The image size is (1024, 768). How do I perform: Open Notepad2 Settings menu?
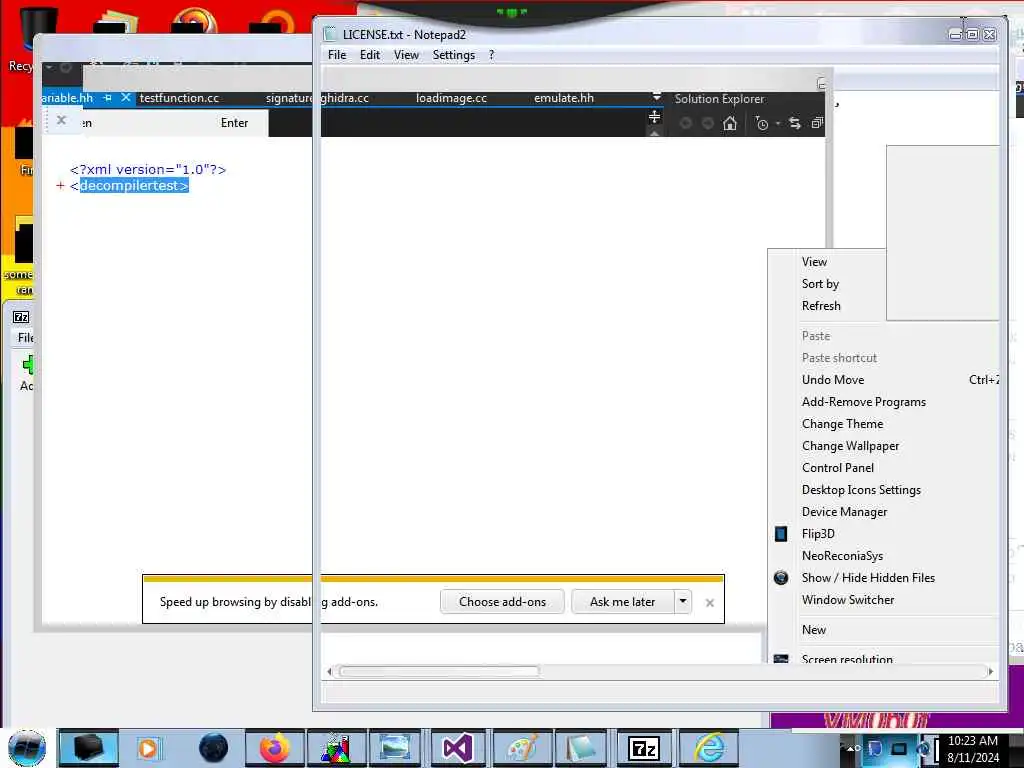(x=453, y=55)
